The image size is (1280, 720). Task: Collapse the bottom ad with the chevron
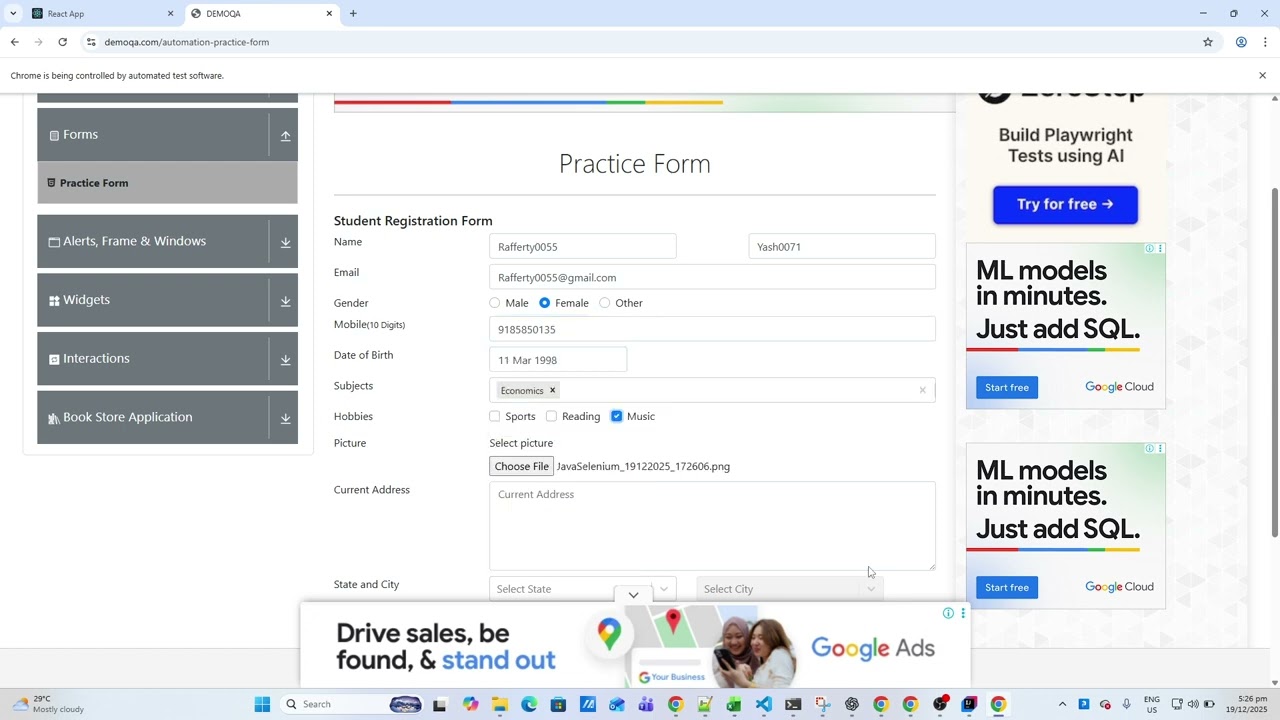633,595
